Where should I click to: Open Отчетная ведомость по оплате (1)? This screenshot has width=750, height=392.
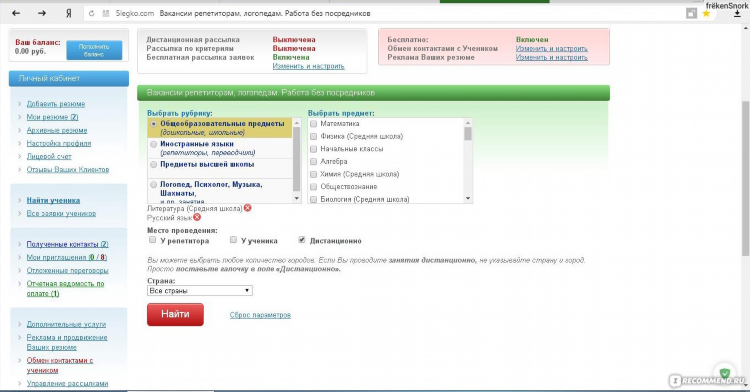coord(65,288)
